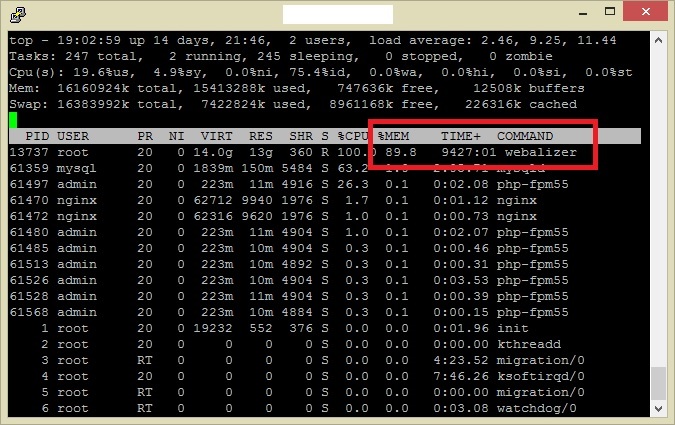Click PID 61528 in the process list
The height and width of the screenshot is (425, 675).
click(x=29, y=296)
